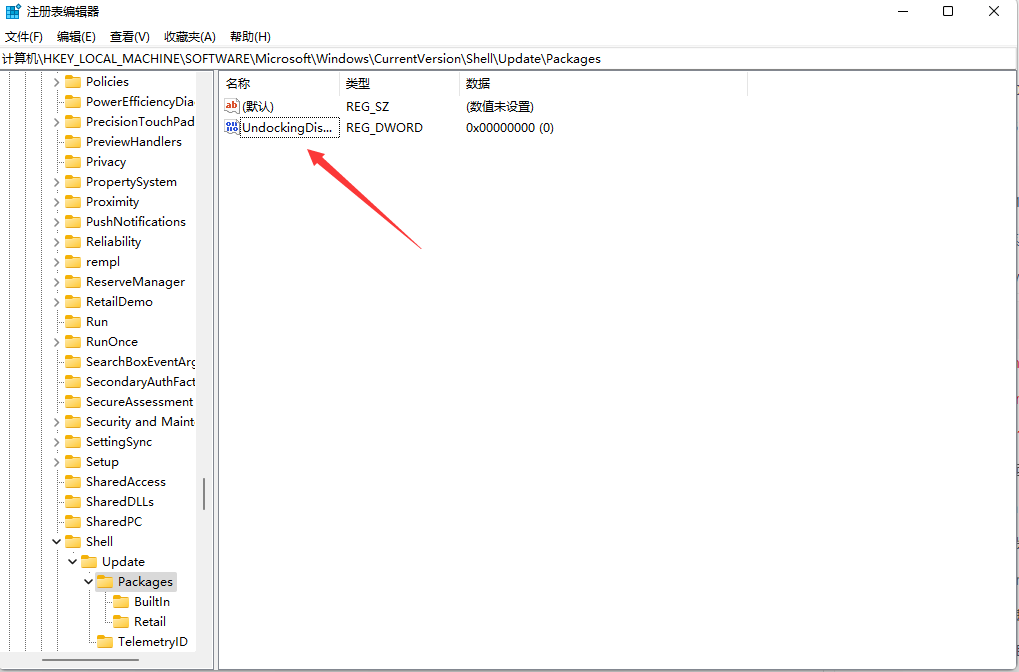Click the left tree panel scrollbar

206,490
